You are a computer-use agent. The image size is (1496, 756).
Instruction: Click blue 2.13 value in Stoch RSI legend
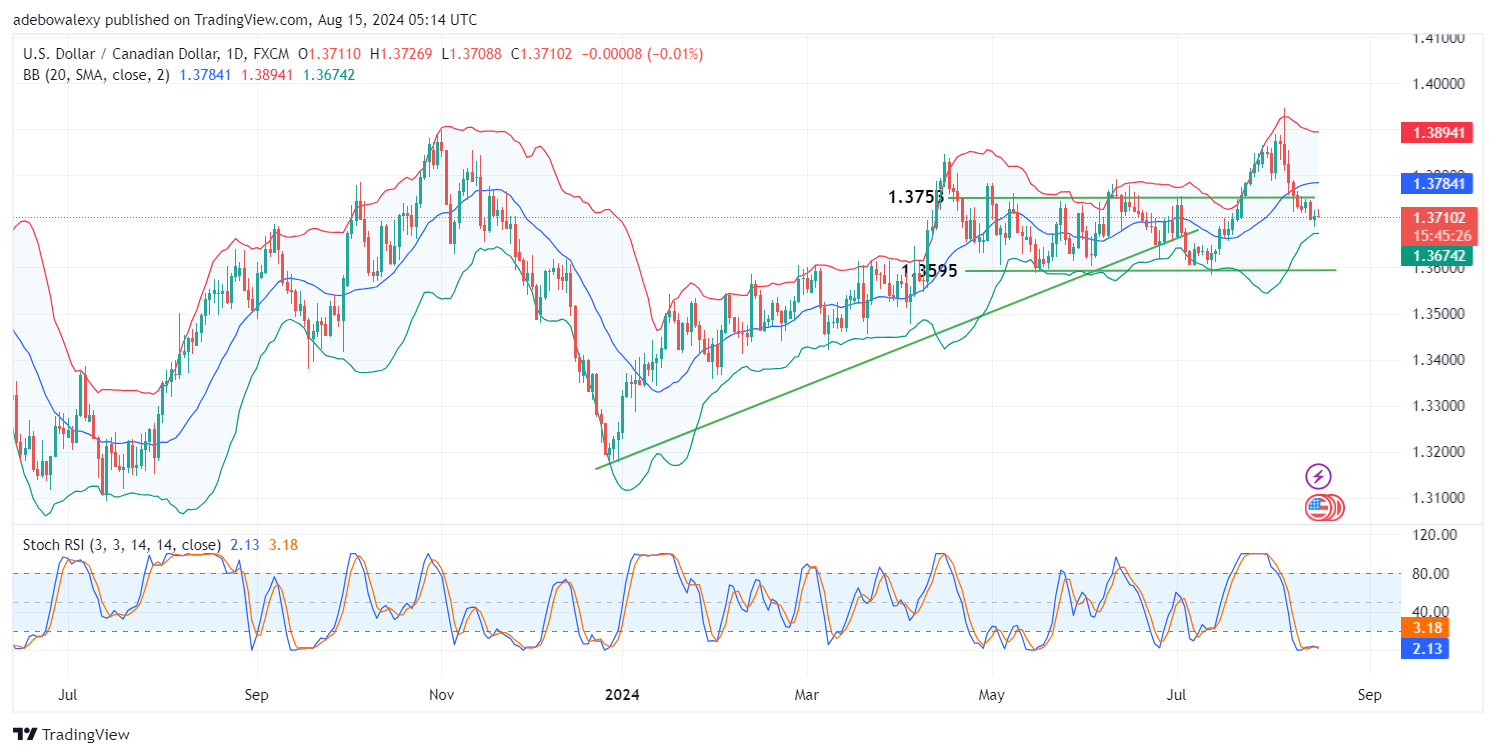click(243, 545)
